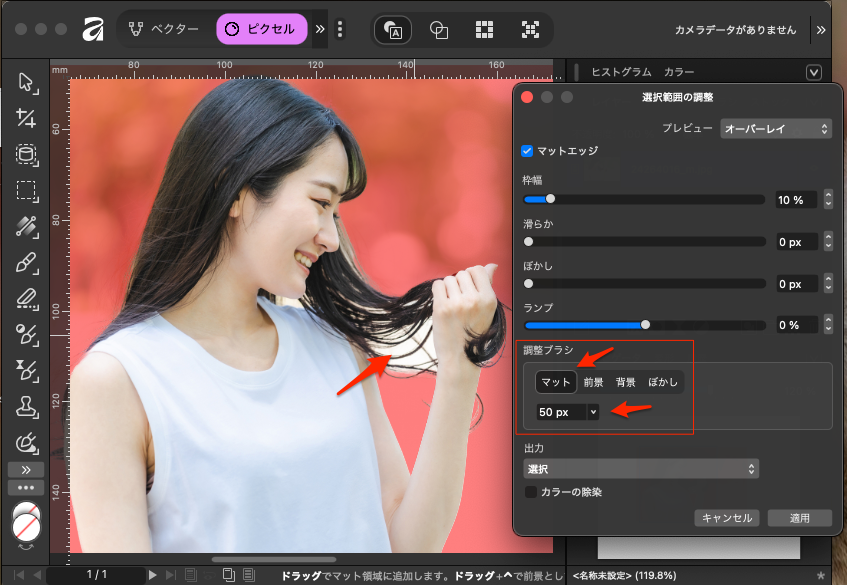The height and width of the screenshot is (585, 847).
Task: Select the Crop tool
Action: point(27,118)
